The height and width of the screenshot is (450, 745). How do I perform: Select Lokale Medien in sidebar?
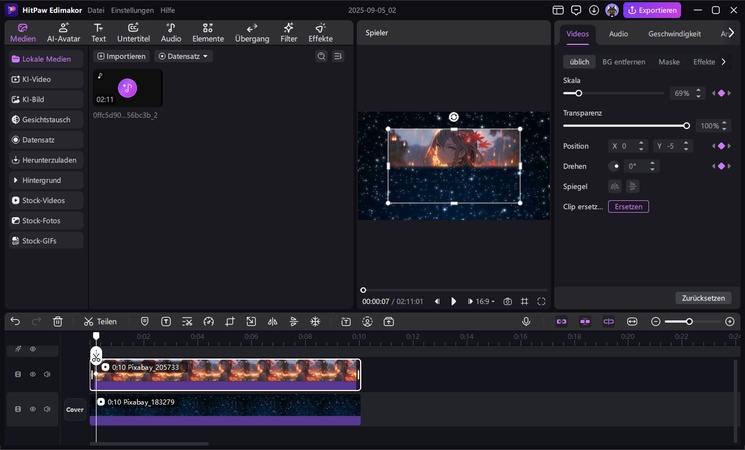pyautogui.click(x=46, y=59)
